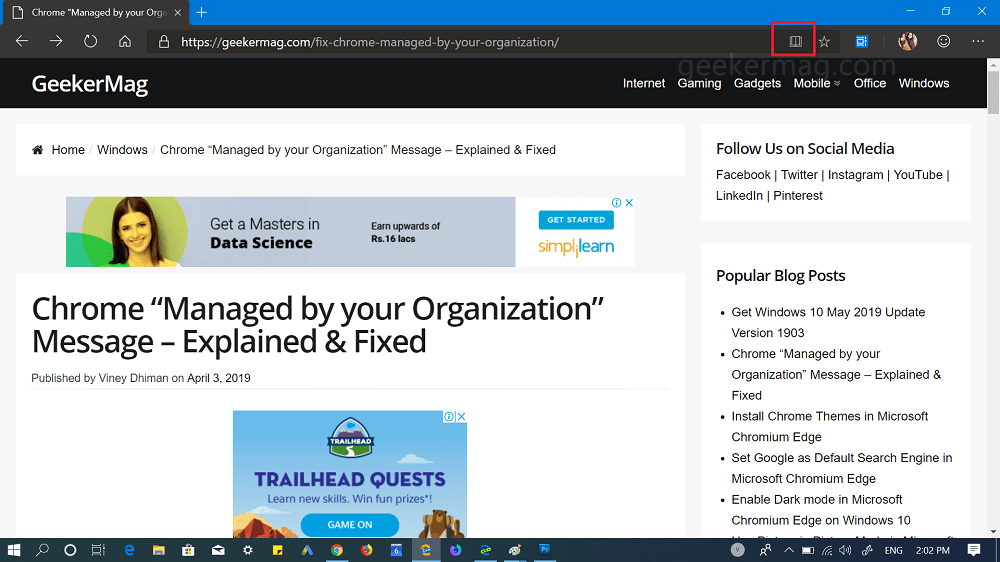Close the Trailhead Quests ad
Viewport: 1000px width, 562px height.
point(461,417)
